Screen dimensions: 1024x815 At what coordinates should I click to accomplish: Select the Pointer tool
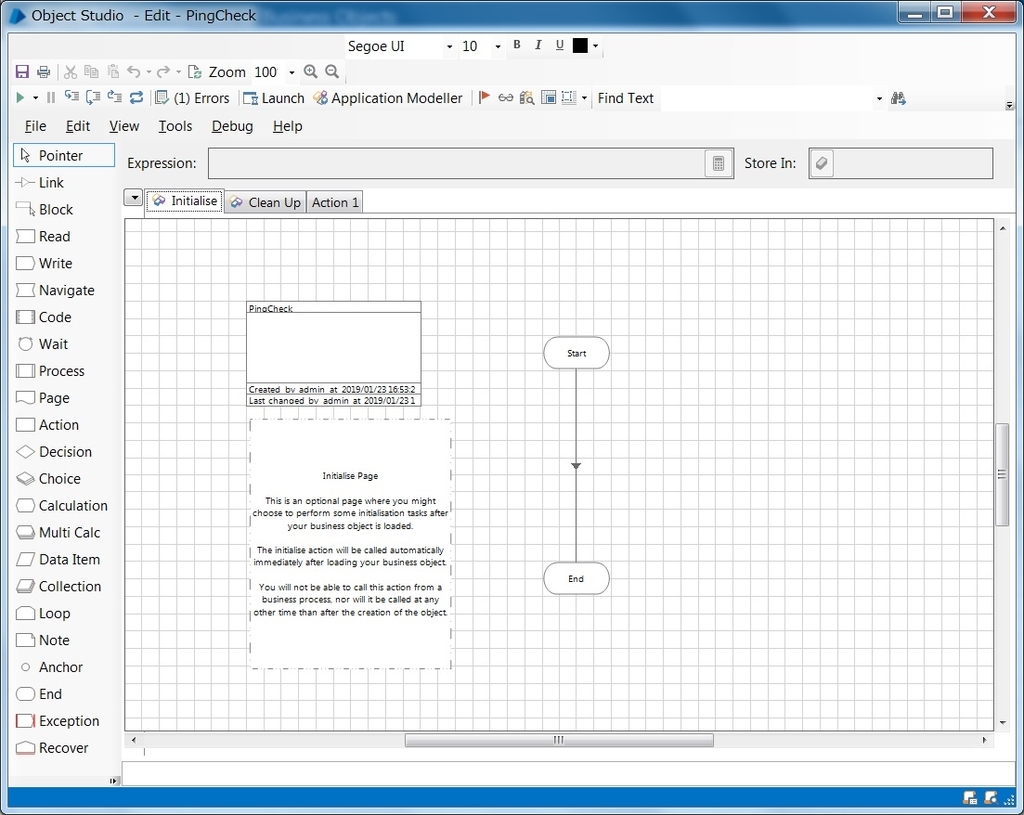point(64,155)
